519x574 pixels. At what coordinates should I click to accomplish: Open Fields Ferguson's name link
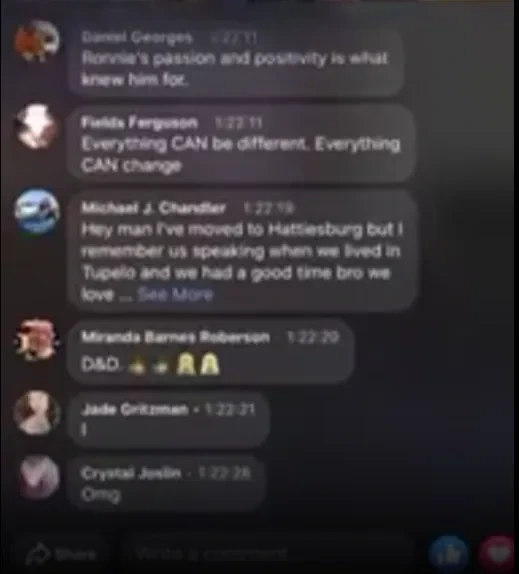point(139,123)
